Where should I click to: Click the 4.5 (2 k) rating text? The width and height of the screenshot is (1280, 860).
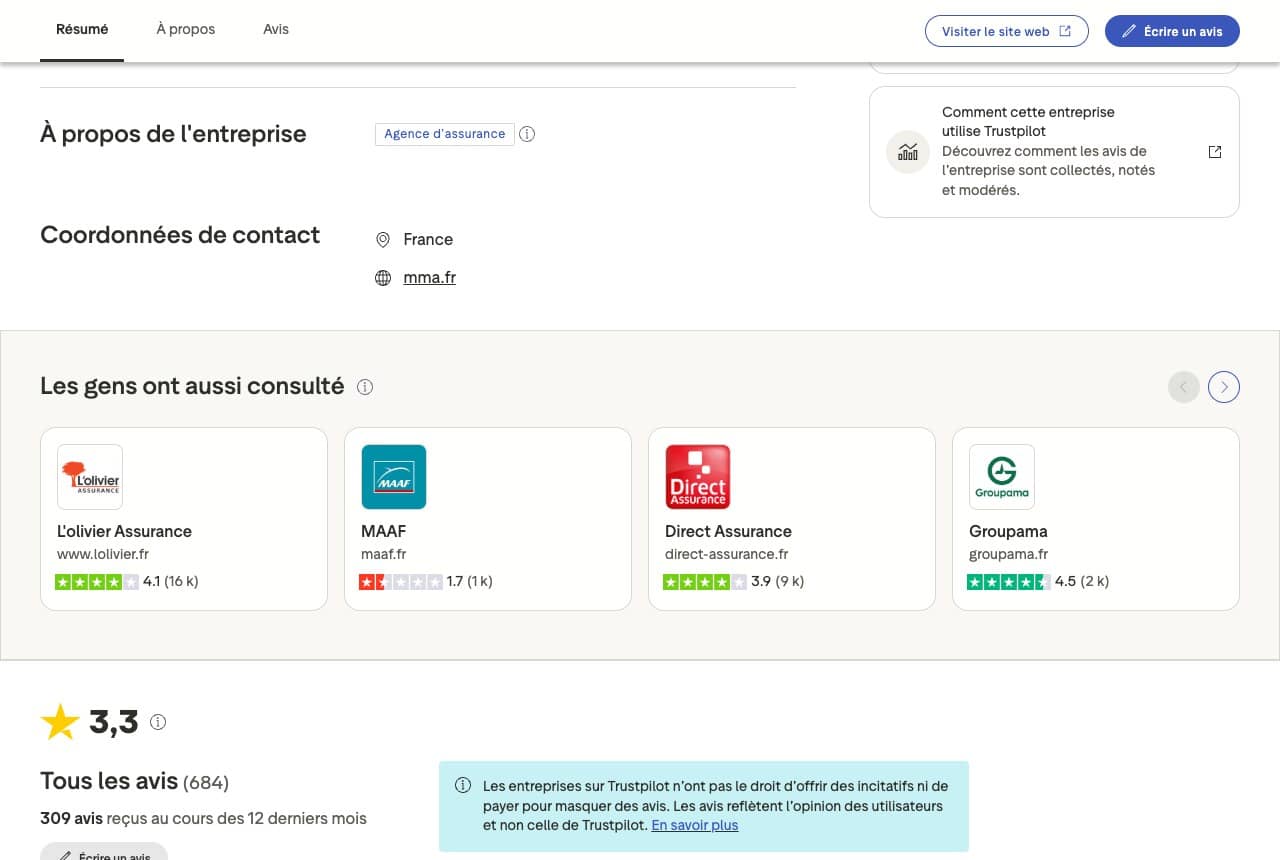click(x=1082, y=581)
